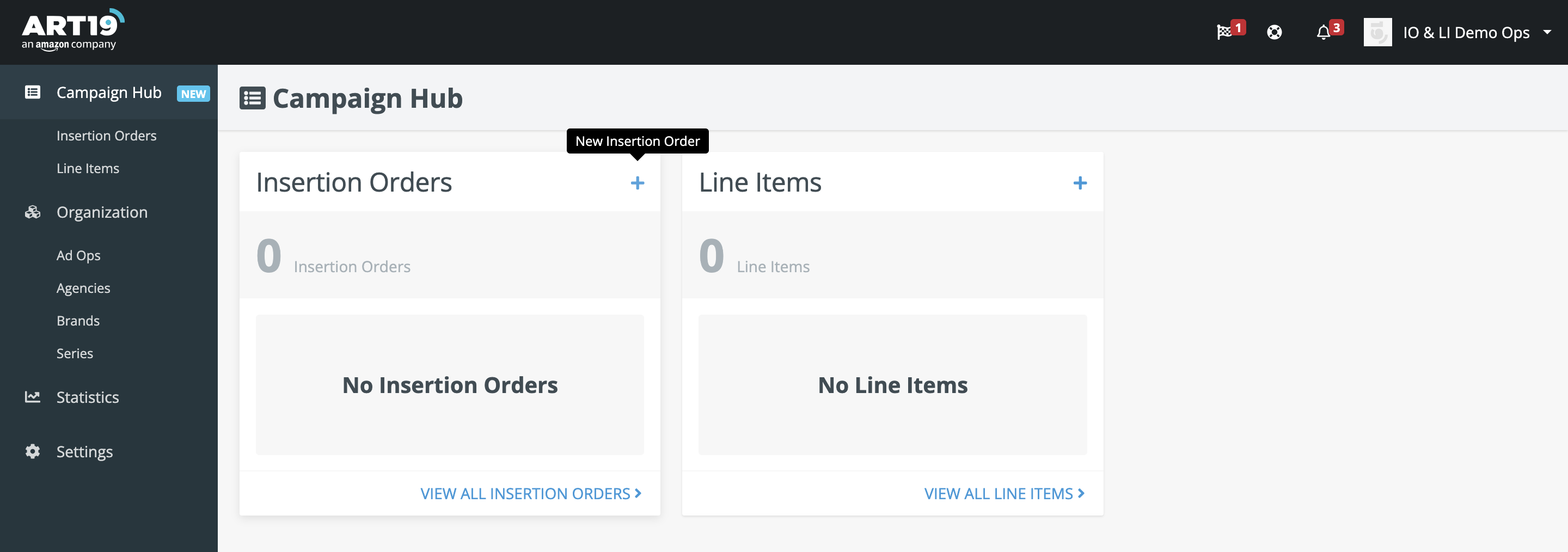Open Line Items in the sidebar
The height and width of the screenshot is (552, 1568).
tap(88, 169)
